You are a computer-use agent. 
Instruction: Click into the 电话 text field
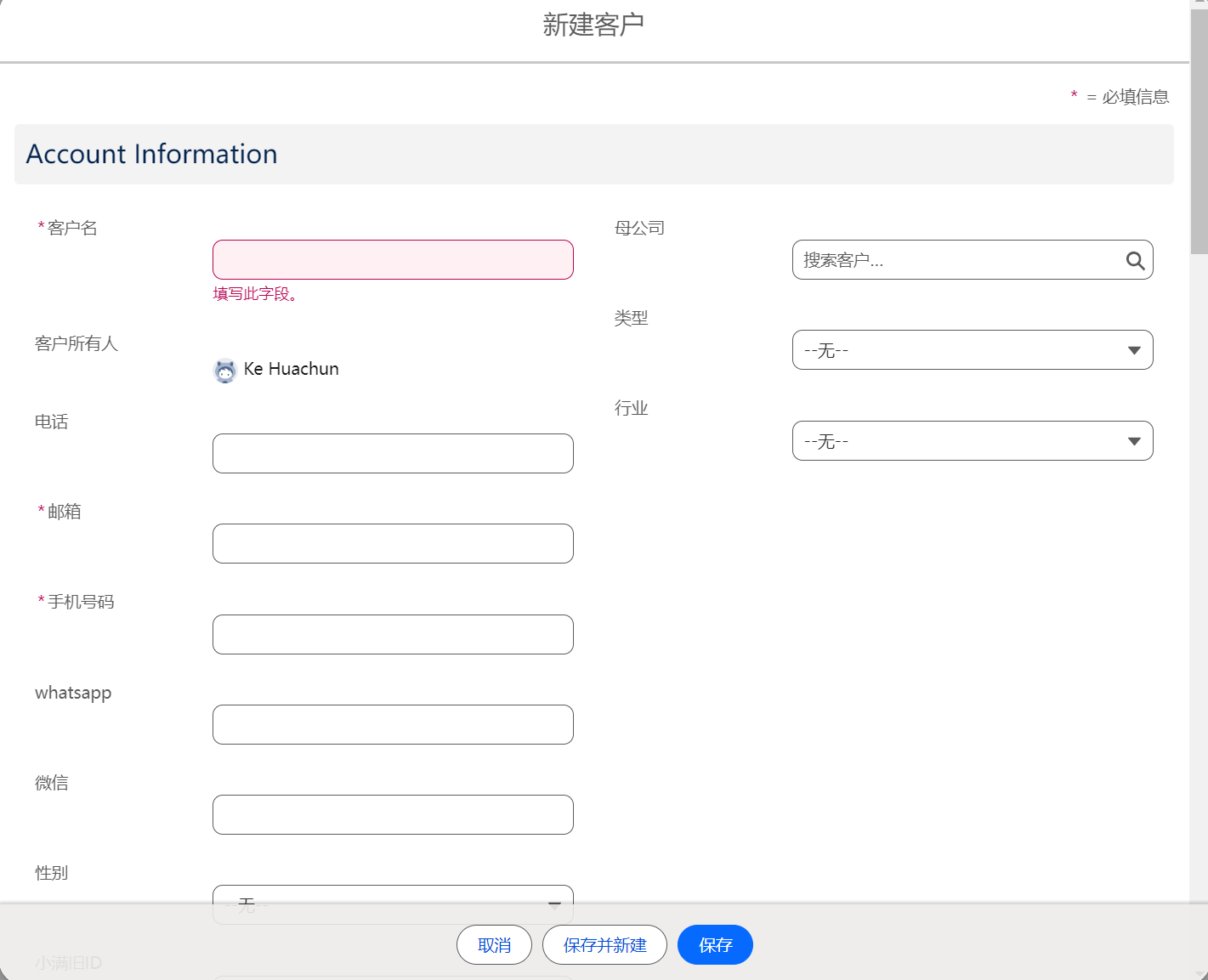pos(393,454)
